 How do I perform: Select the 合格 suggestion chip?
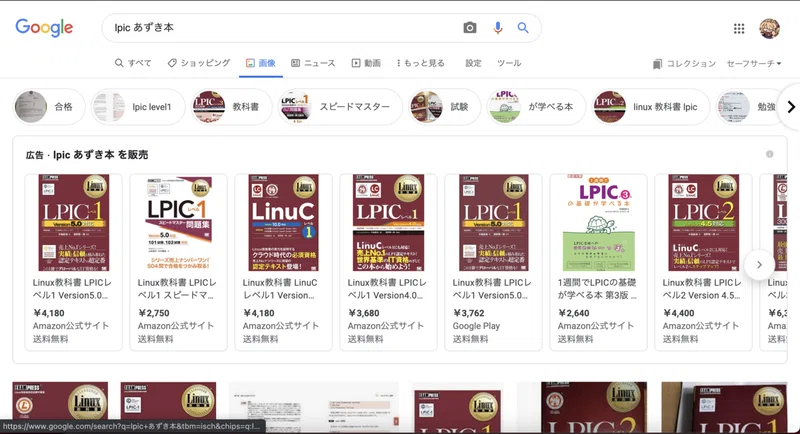click(49, 107)
